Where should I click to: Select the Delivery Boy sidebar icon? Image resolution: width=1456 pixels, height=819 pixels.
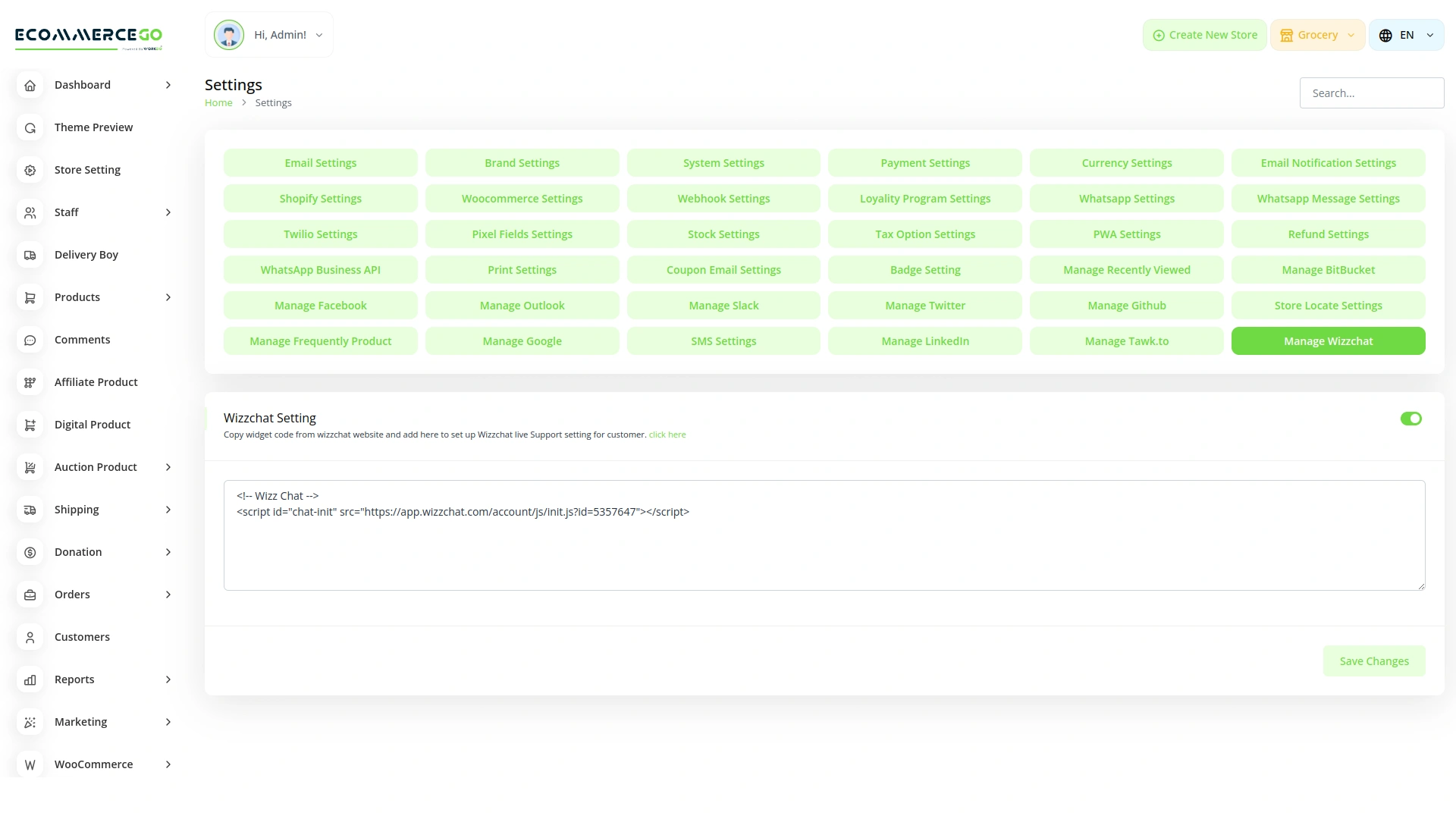click(30, 255)
